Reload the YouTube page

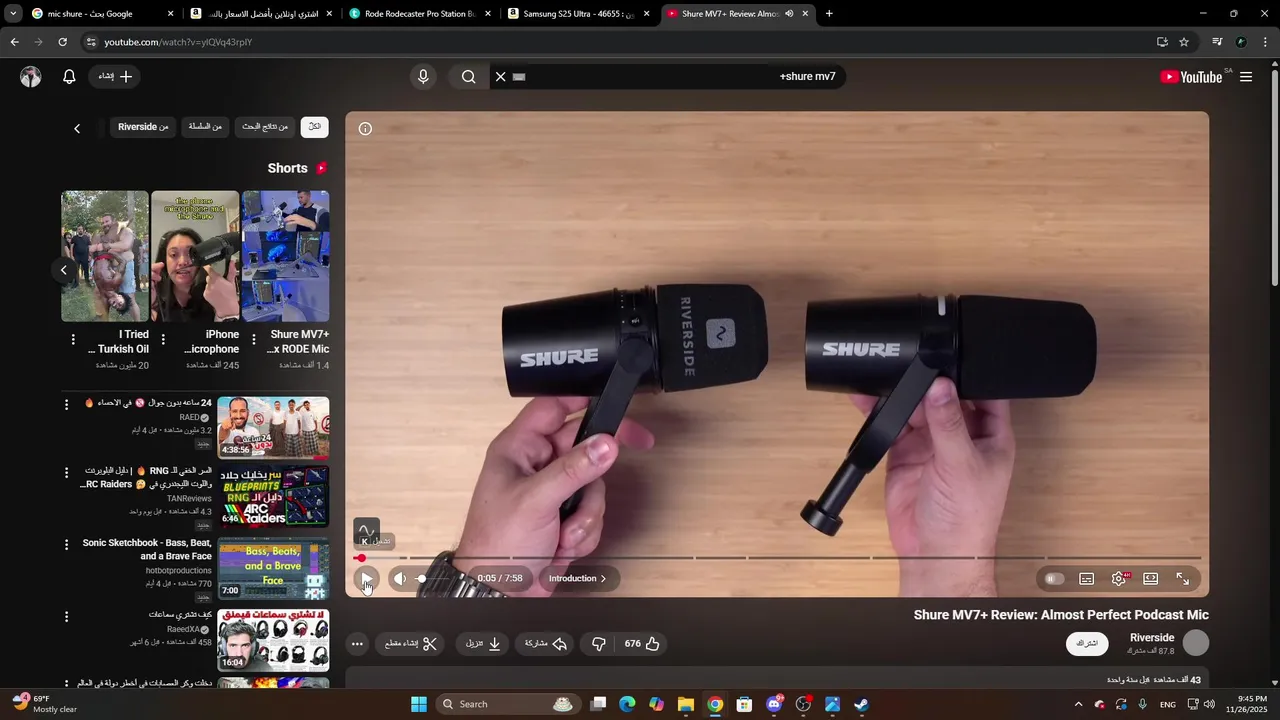coord(62,42)
